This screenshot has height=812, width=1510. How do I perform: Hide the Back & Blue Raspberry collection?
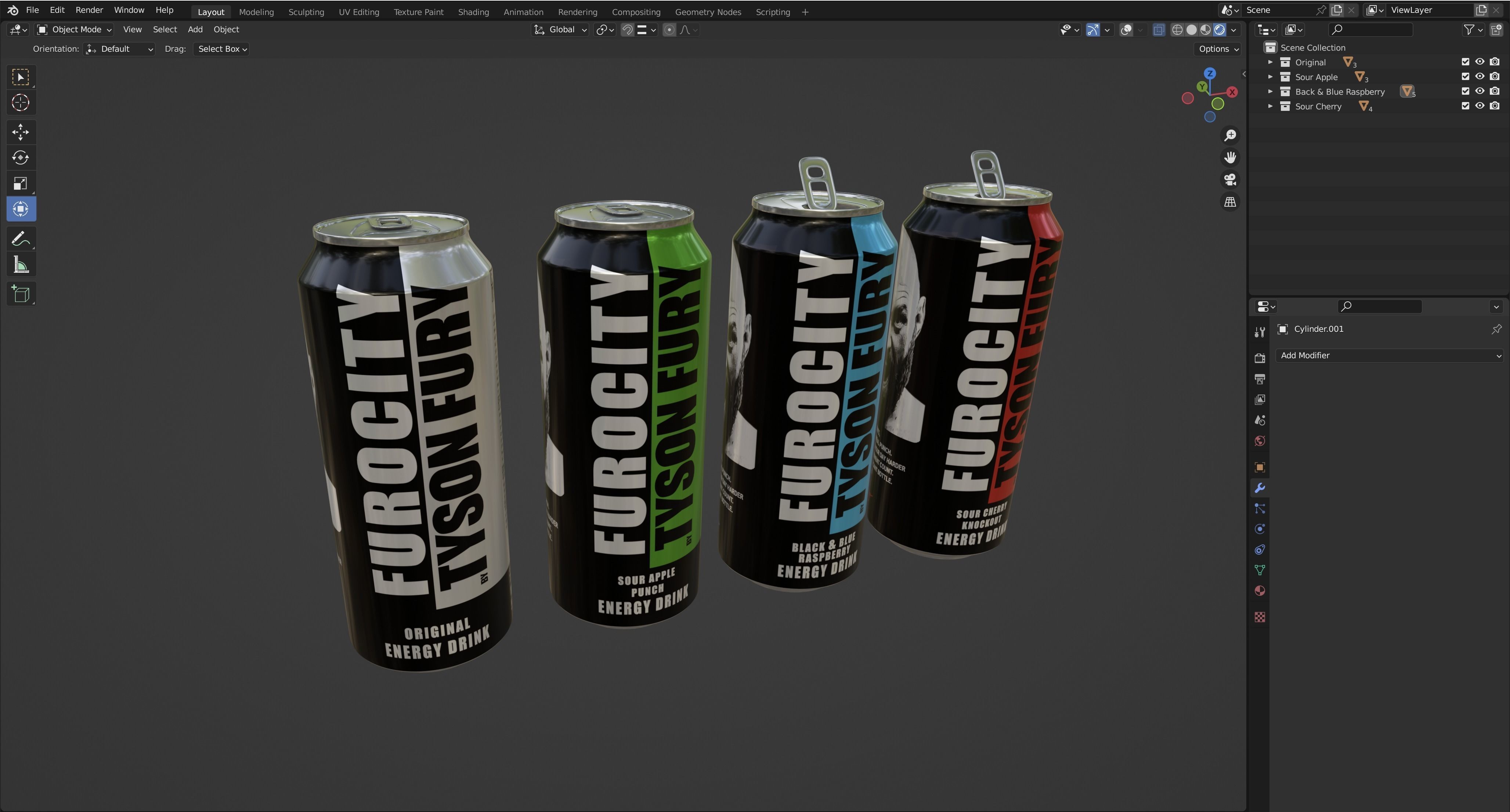click(1480, 91)
